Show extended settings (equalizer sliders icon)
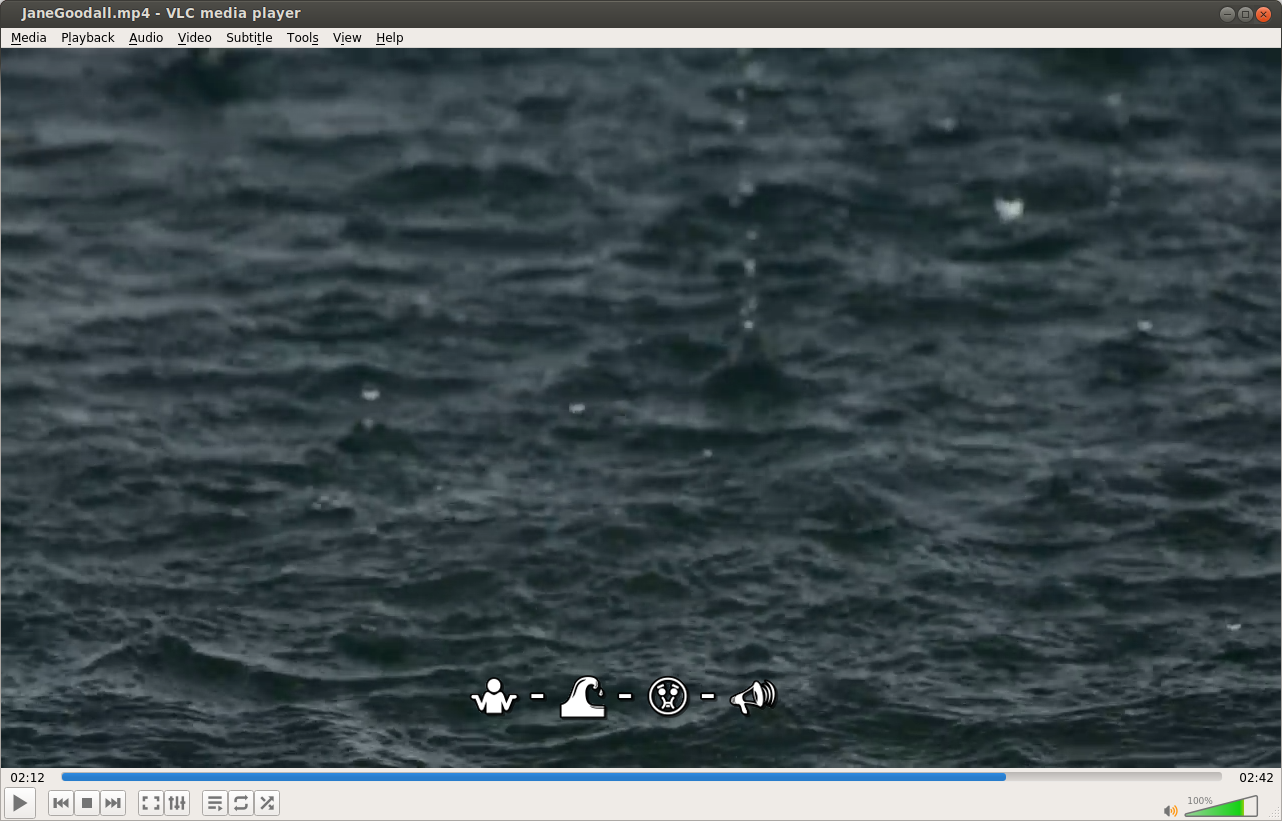This screenshot has width=1282, height=821. click(x=177, y=803)
